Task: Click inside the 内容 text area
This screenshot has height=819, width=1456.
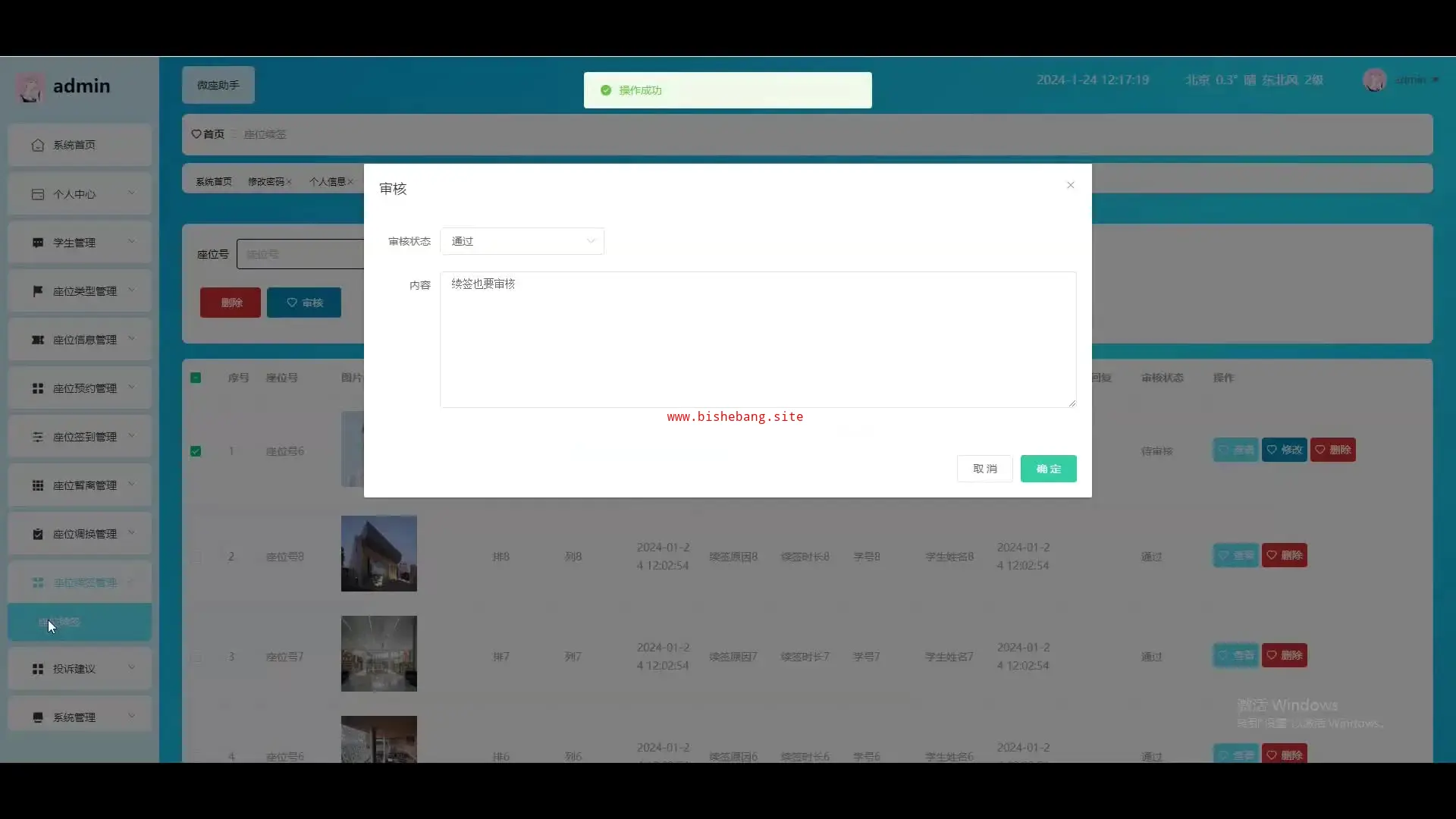Action: [758, 340]
